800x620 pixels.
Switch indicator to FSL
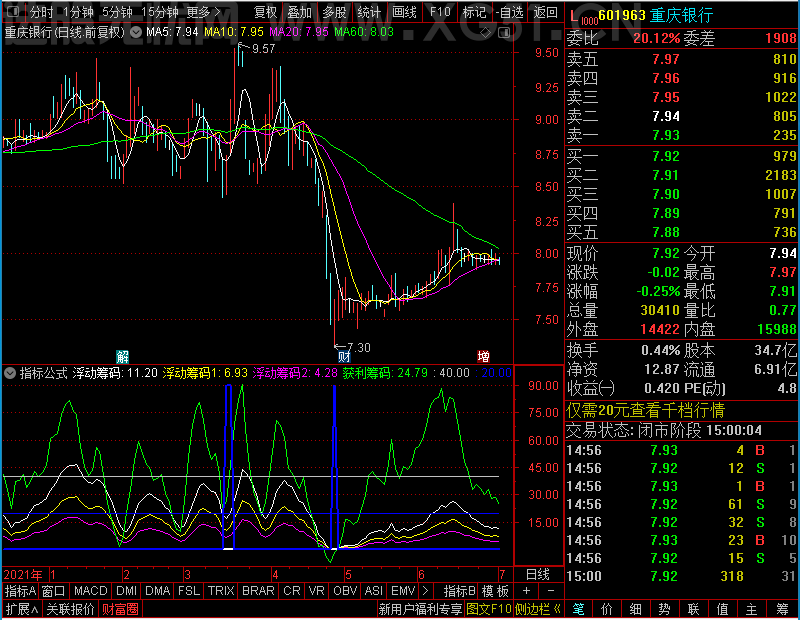coord(189,591)
